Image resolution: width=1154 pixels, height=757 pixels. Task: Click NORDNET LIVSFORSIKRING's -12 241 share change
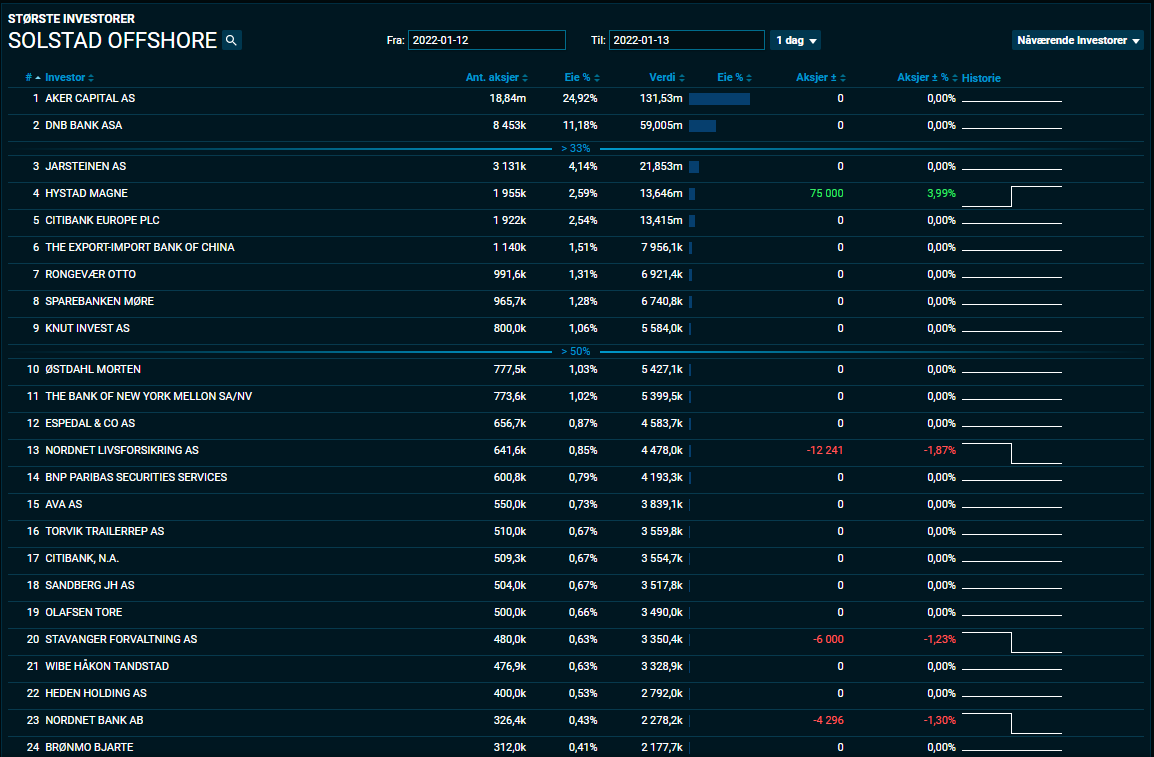[824, 450]
